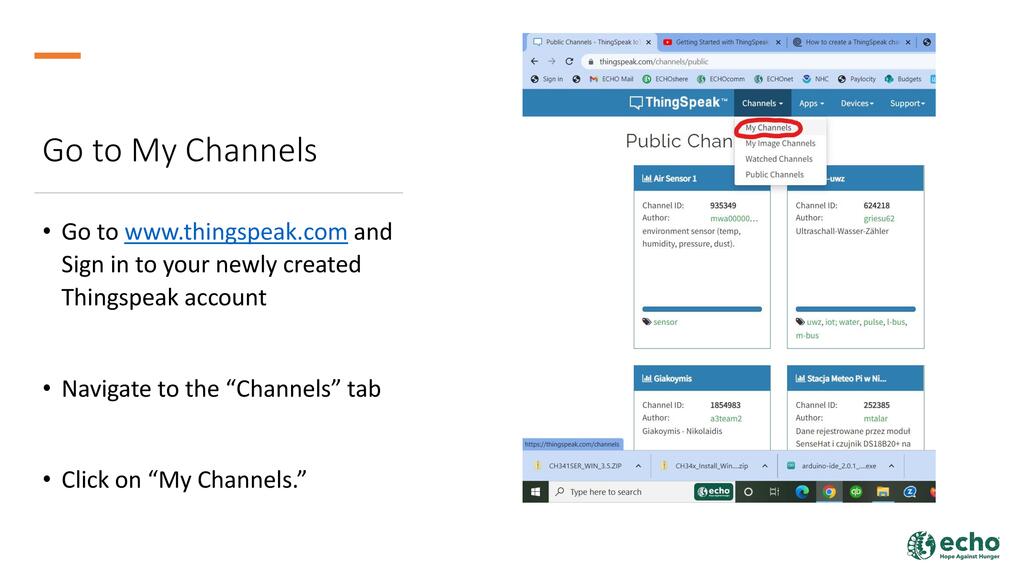Expand options for arduino-ide download
This screenshot has height=576, width=1024.
point(893,465)
